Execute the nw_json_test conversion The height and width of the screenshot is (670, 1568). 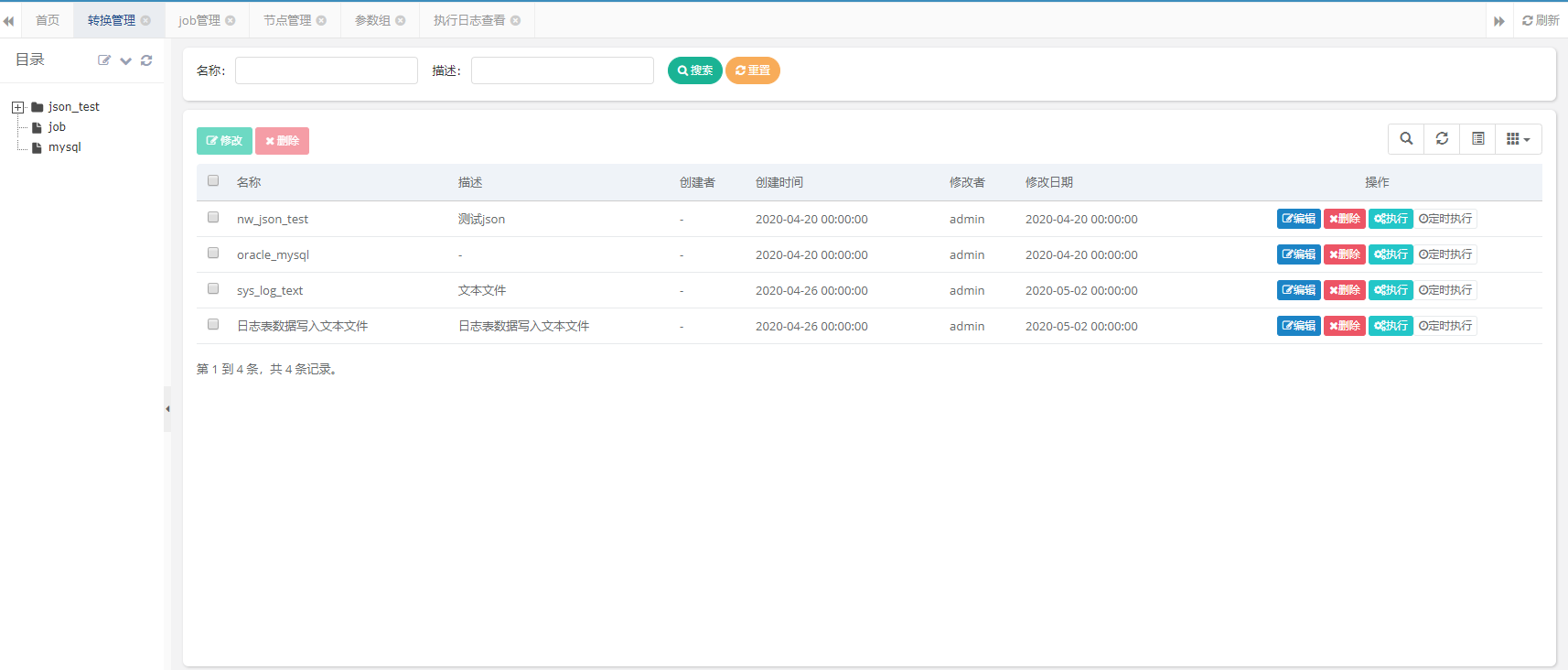click(1391, 219)
